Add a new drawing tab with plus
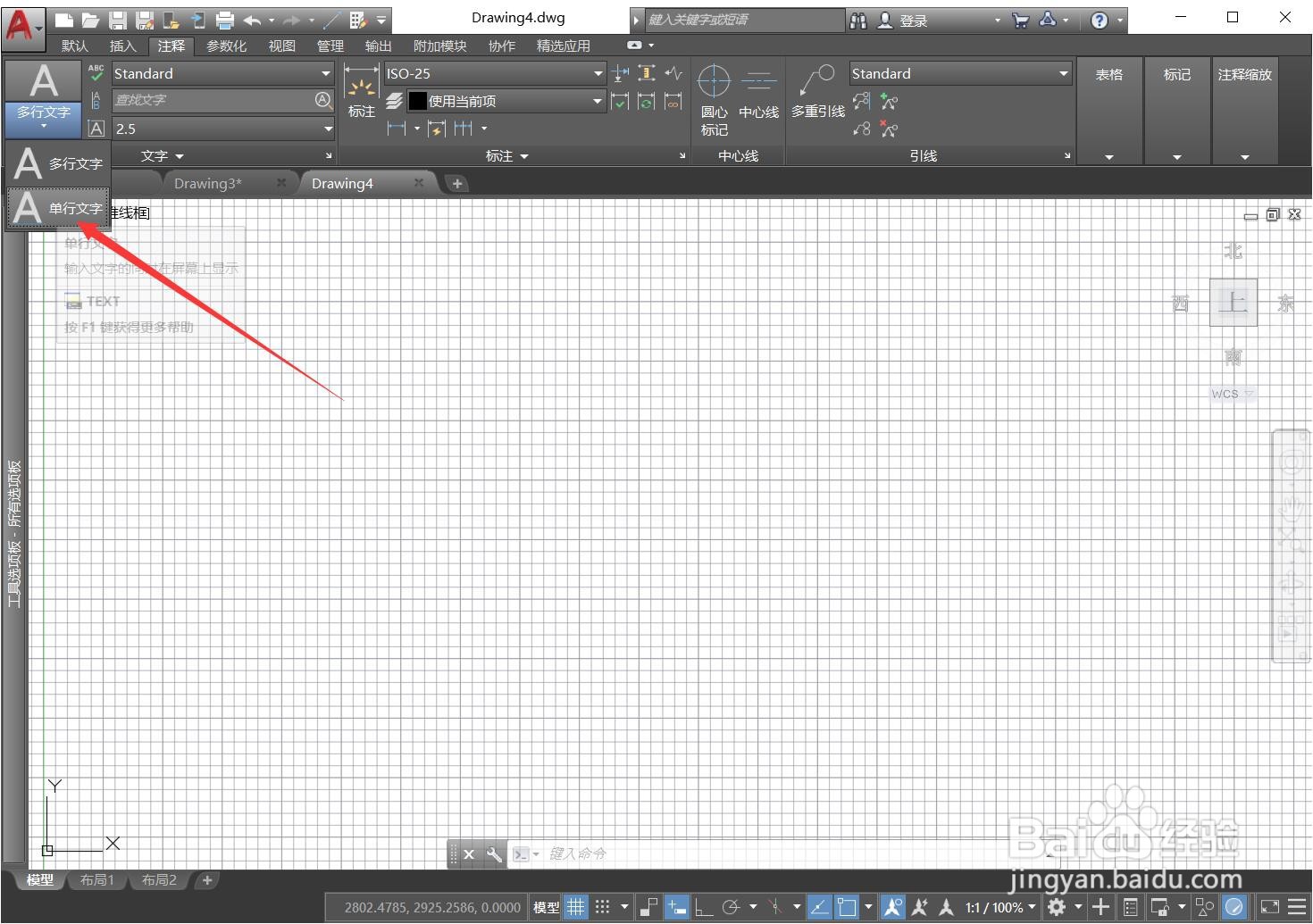Image resolution: width=1313 pixels, height=924 pixels. [457, 183]
